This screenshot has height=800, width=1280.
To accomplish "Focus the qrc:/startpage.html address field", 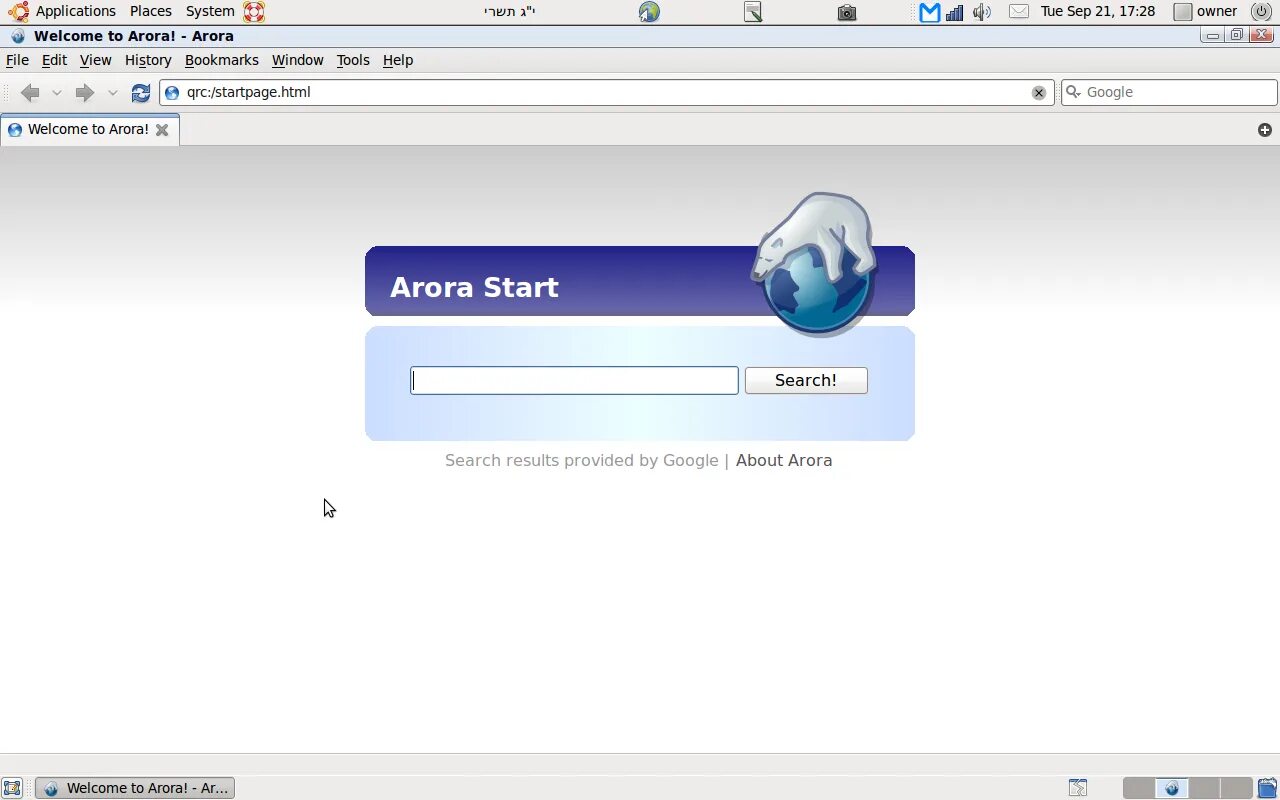I will 606,92.
